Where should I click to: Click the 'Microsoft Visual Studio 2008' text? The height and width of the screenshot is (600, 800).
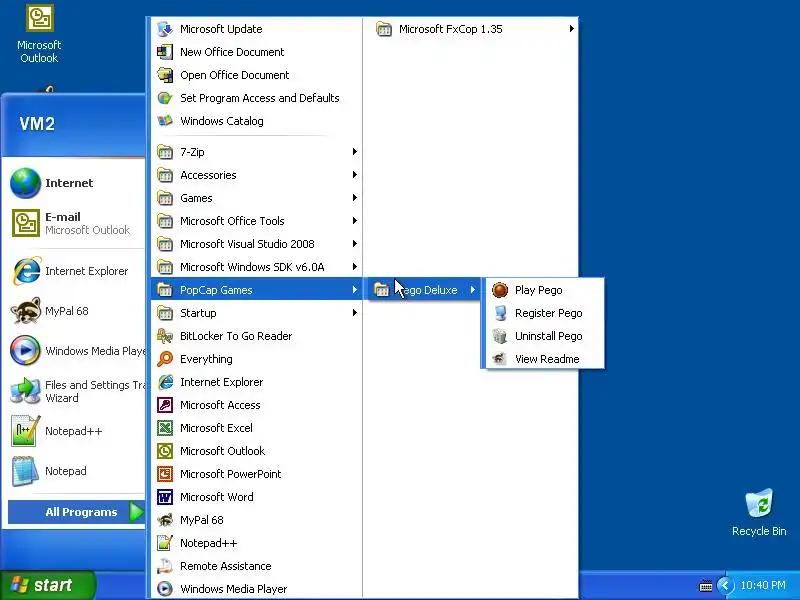tap(247, 244)
